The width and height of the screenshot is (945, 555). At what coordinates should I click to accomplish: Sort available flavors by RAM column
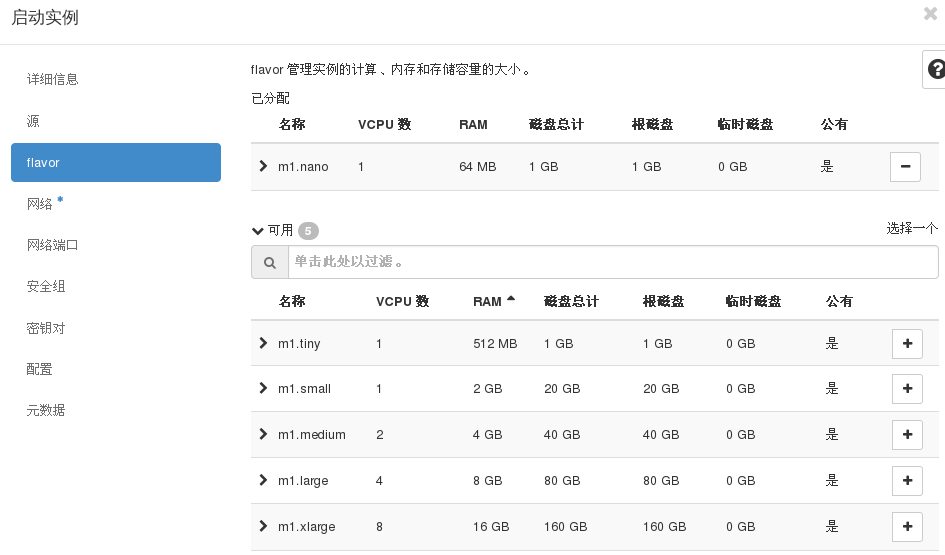coord(487,301)
